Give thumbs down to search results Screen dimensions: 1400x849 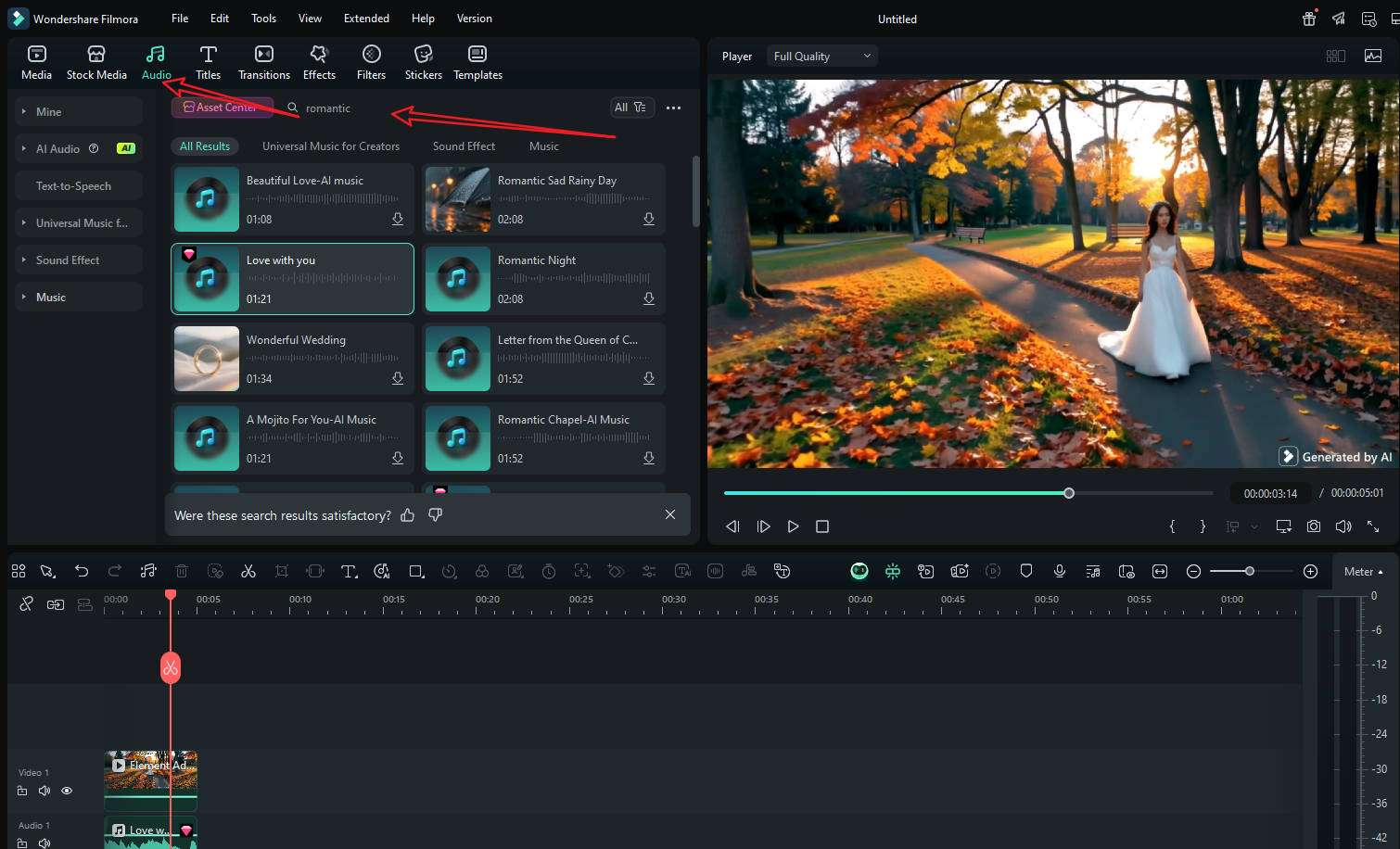pyautogui.click(x=435, y=514)
